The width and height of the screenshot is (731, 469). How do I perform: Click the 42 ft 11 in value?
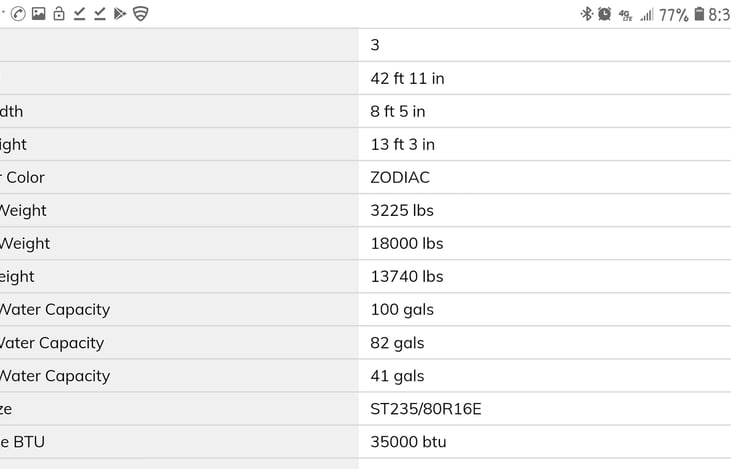coord(407,78)
